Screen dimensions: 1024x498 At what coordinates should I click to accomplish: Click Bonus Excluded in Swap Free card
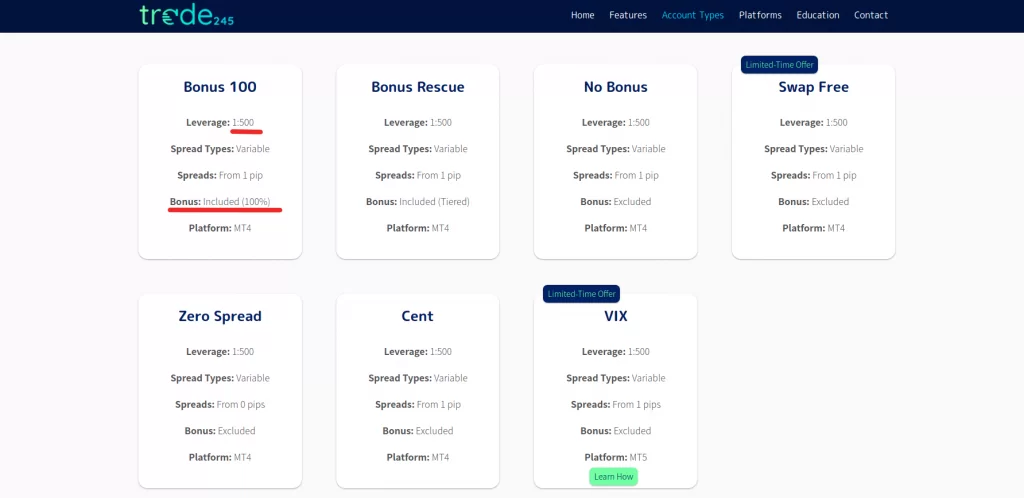click(813, 202)
